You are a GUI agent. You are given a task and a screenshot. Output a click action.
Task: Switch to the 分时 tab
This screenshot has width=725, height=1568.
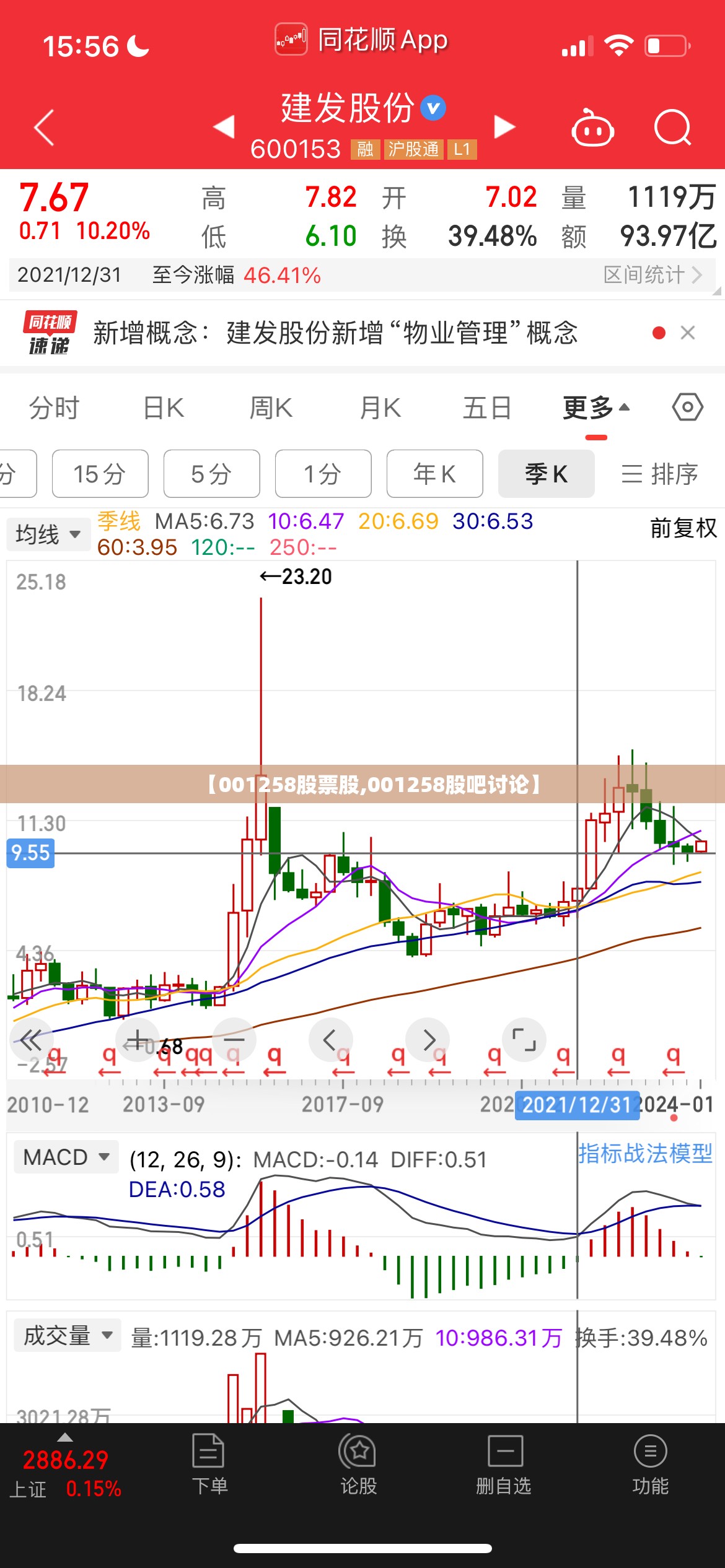click(x=55, y=408)
